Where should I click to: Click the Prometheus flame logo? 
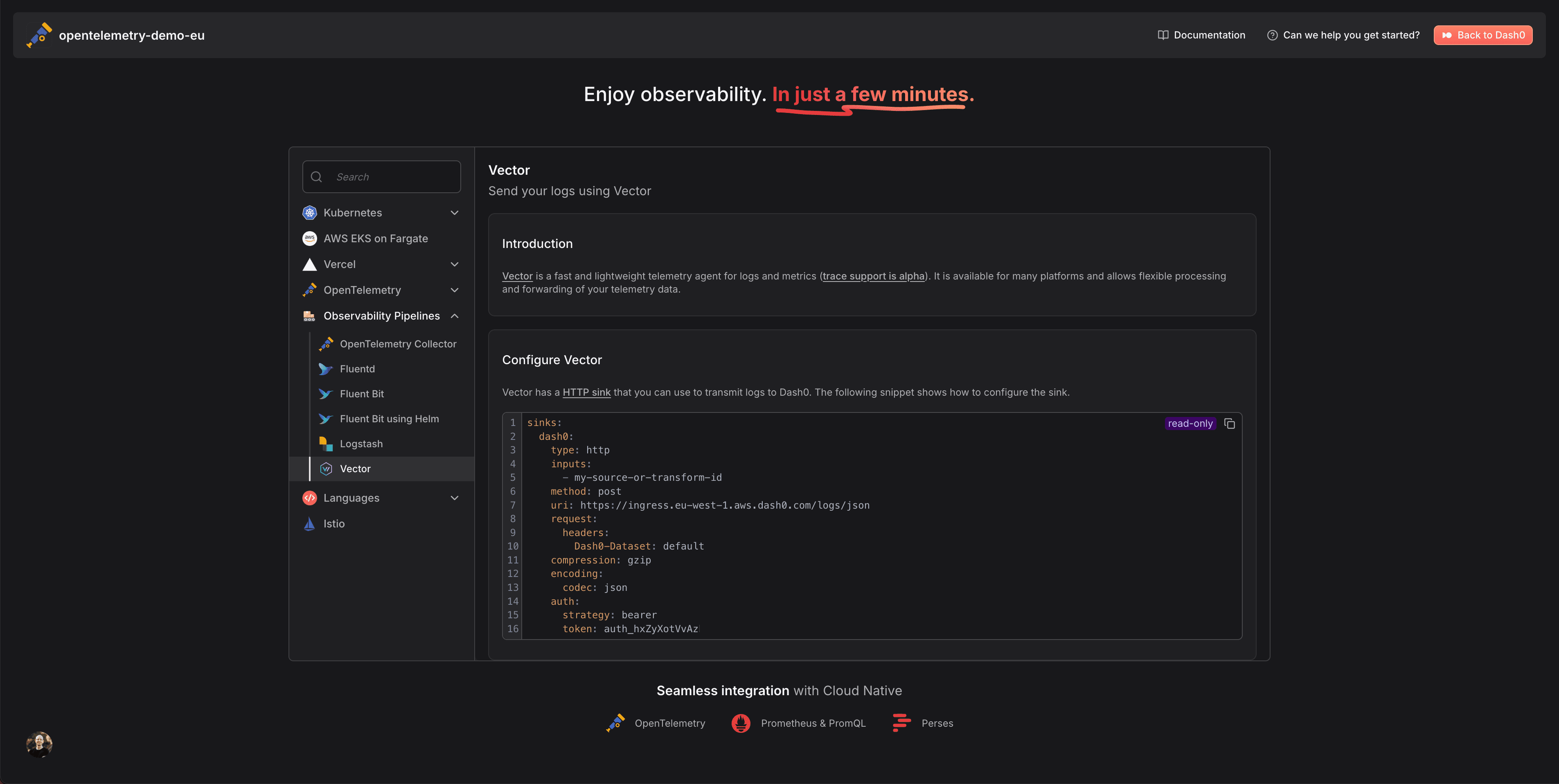tap(741, 723)
